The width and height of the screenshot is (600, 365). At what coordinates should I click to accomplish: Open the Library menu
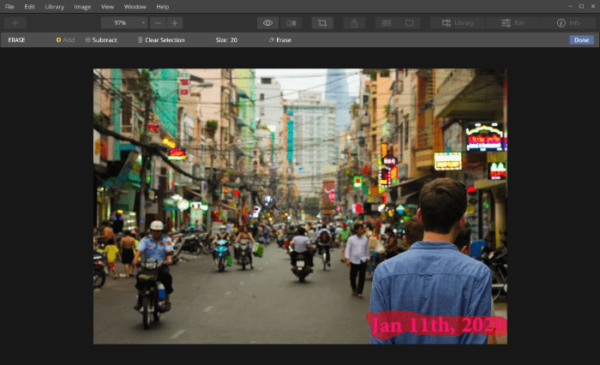54,7
